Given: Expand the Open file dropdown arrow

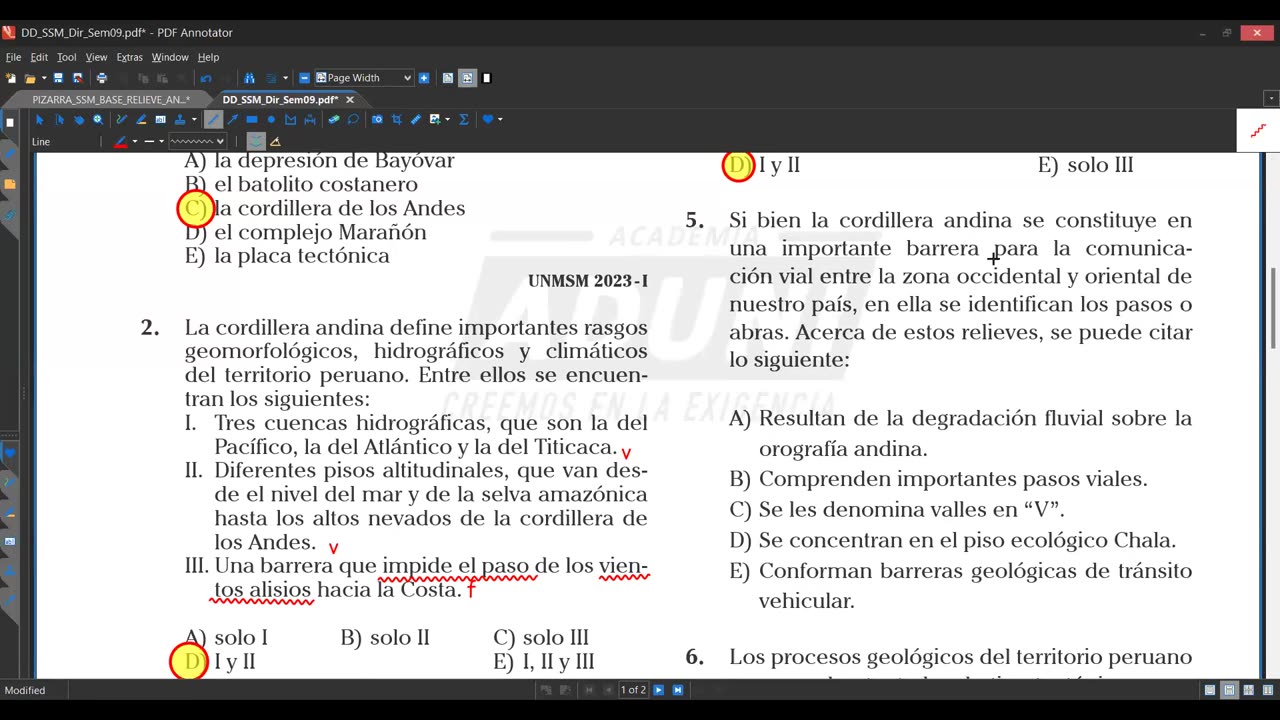Looking at the screenshot, I should (44, 78).
